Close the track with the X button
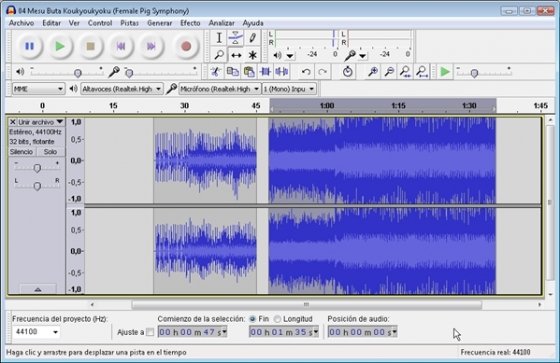This screenshot has height=363, width=560. (x=12, y=122)
